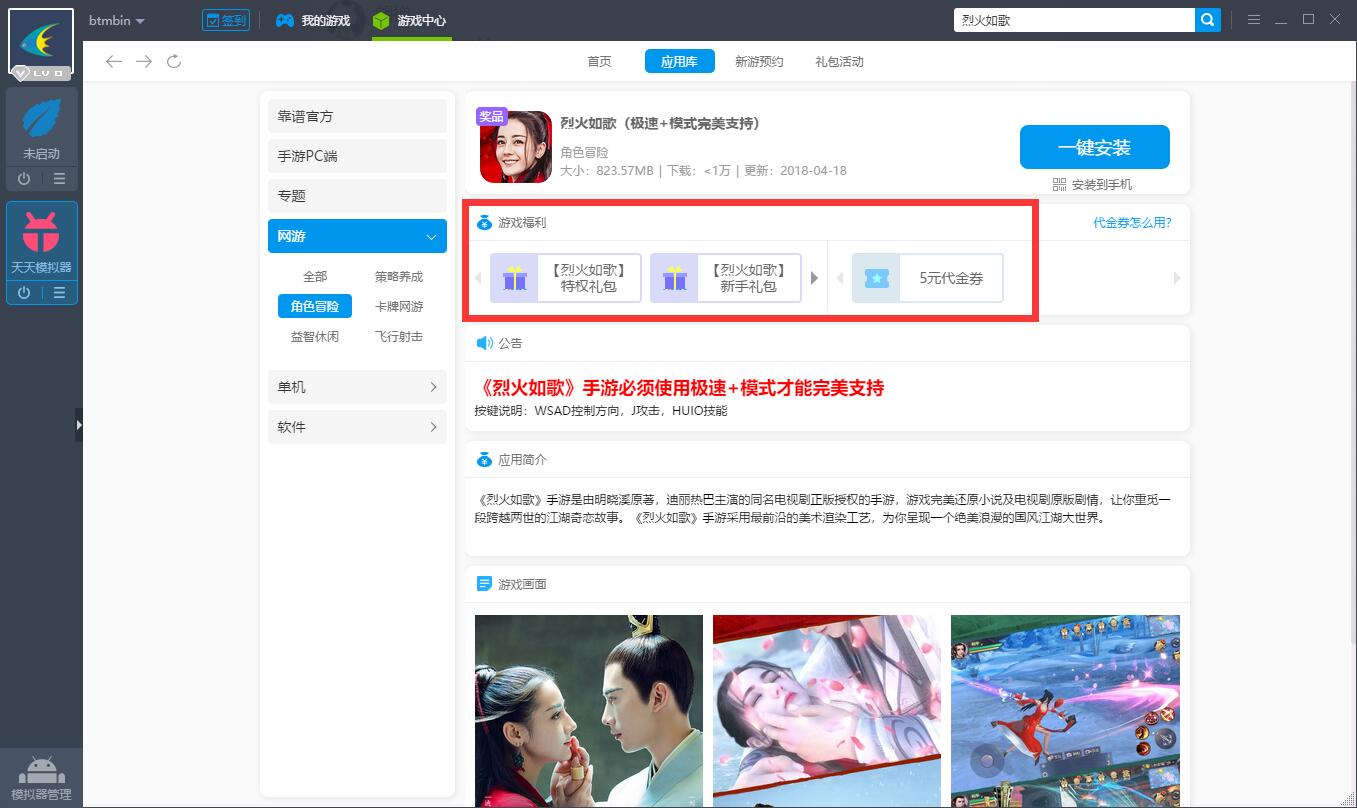This screenshot has height=808, width=1357.
Task: Click the 公告 speaker icon
Action: pos(484,343)
